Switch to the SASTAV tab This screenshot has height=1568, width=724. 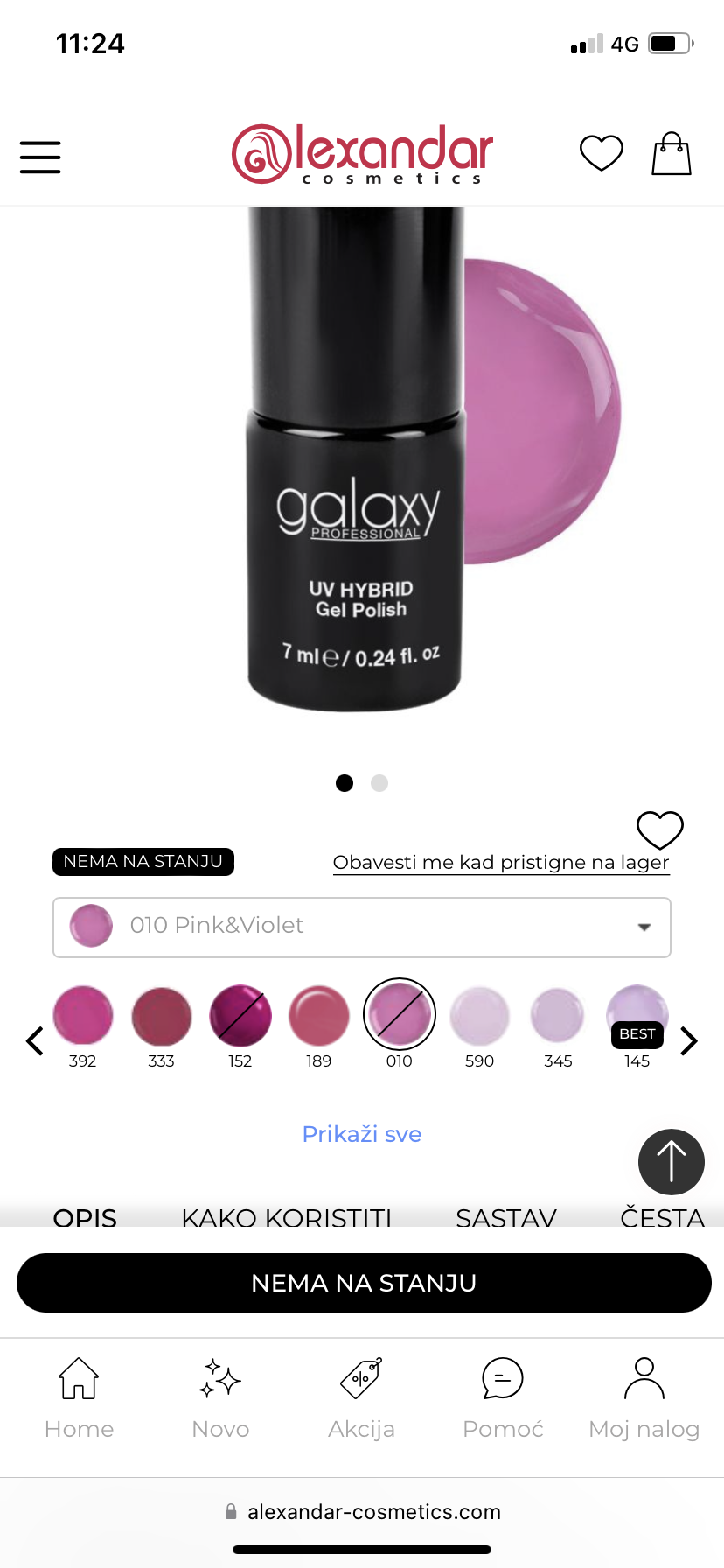506,1216
